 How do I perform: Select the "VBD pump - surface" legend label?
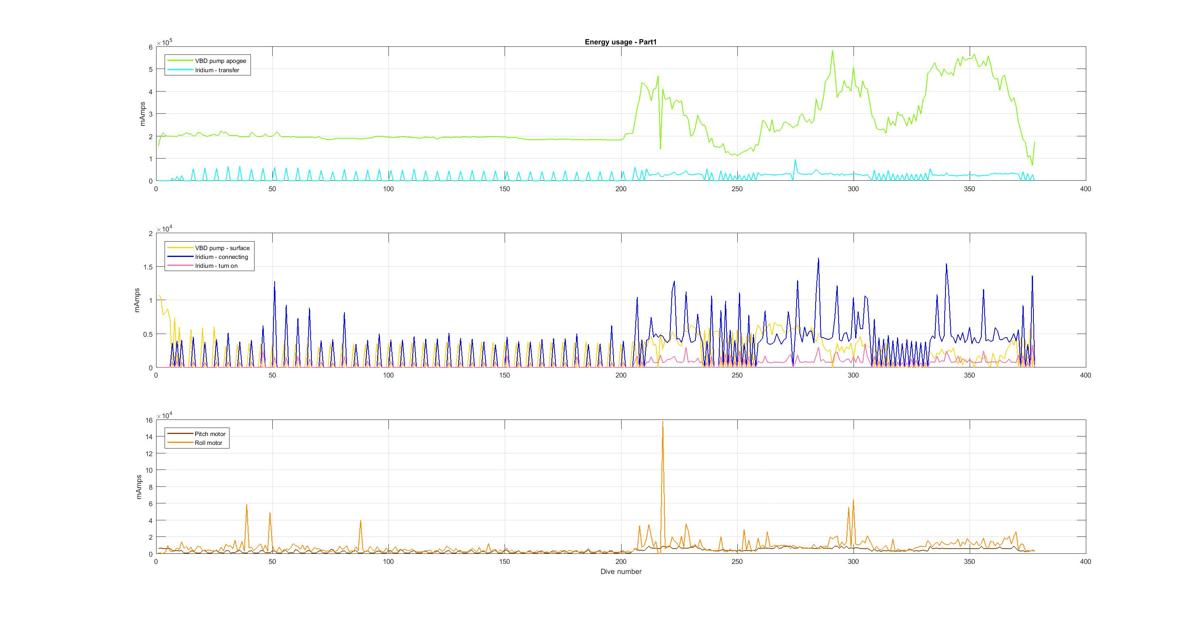point(222,247)
